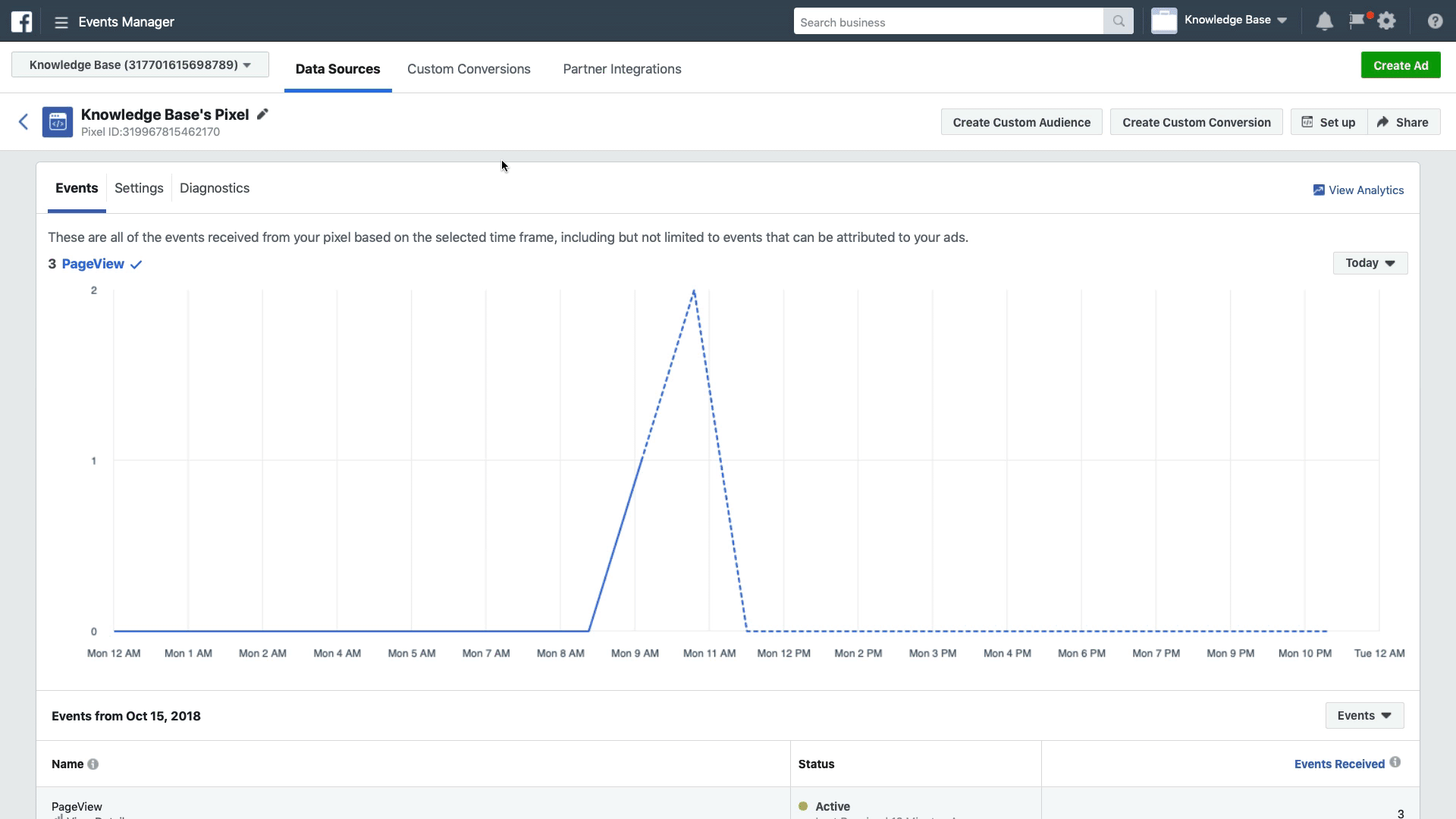Click the Create Ad button
1456x819 pixels.
coord(1400,65)
